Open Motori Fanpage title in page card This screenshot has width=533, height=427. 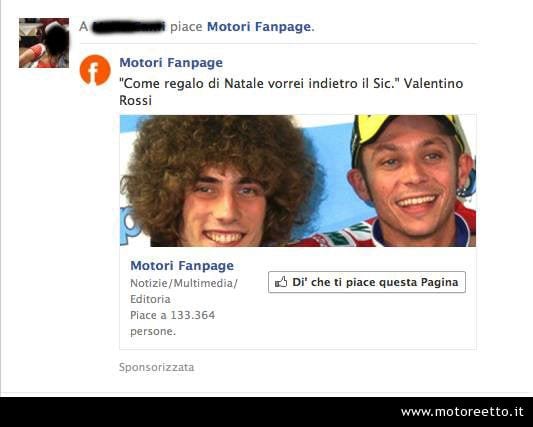click(182, 266)
